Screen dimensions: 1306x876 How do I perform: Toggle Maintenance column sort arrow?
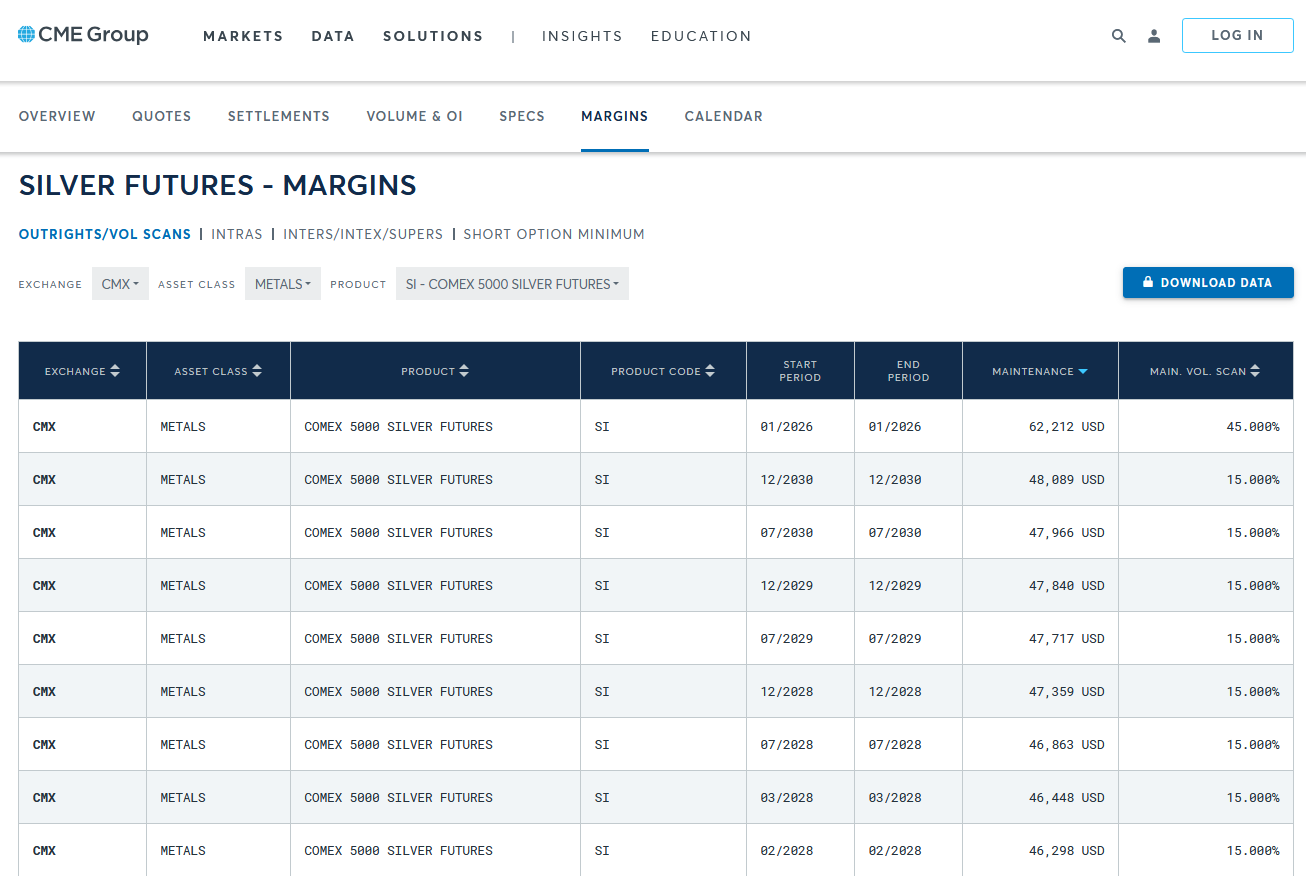pos(1083,371)
